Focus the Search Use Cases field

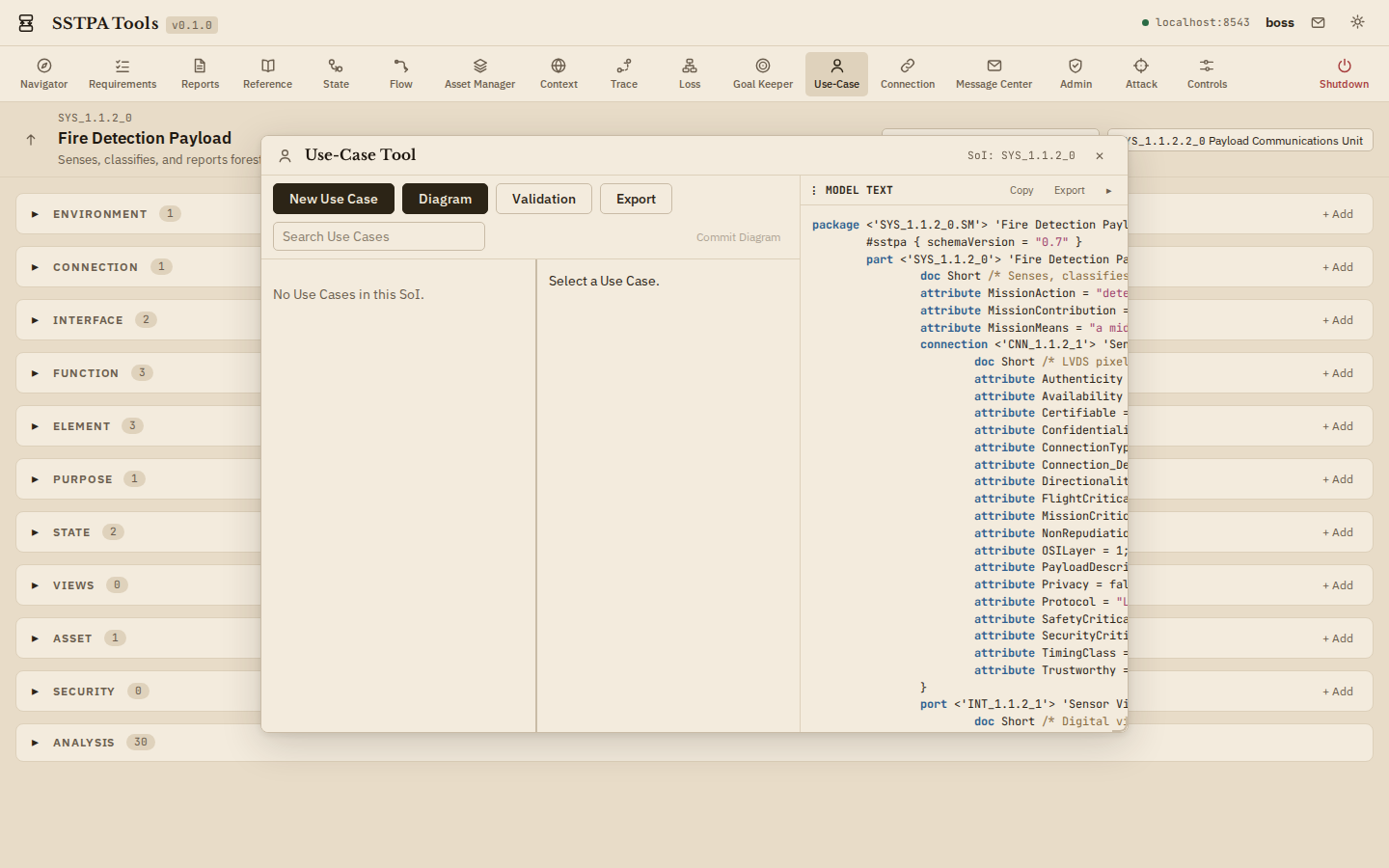click(379, 236)
